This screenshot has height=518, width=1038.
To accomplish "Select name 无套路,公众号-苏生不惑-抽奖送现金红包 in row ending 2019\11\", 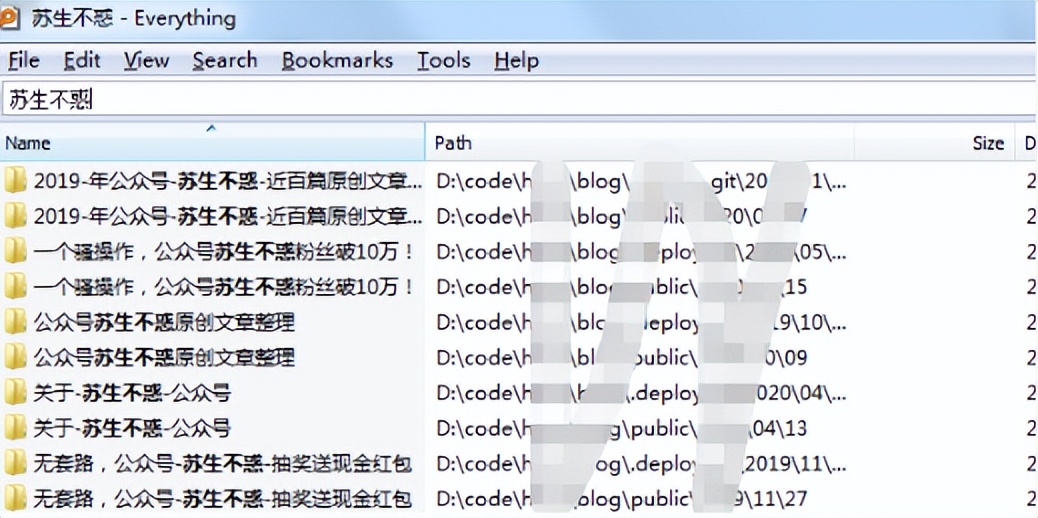I will pos(223,464).
